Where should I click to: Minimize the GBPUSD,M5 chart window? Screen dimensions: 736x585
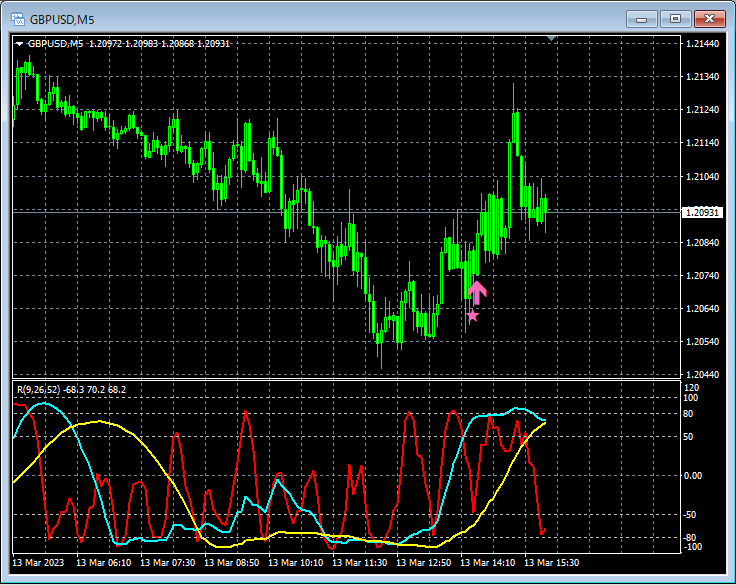[642, 19]
